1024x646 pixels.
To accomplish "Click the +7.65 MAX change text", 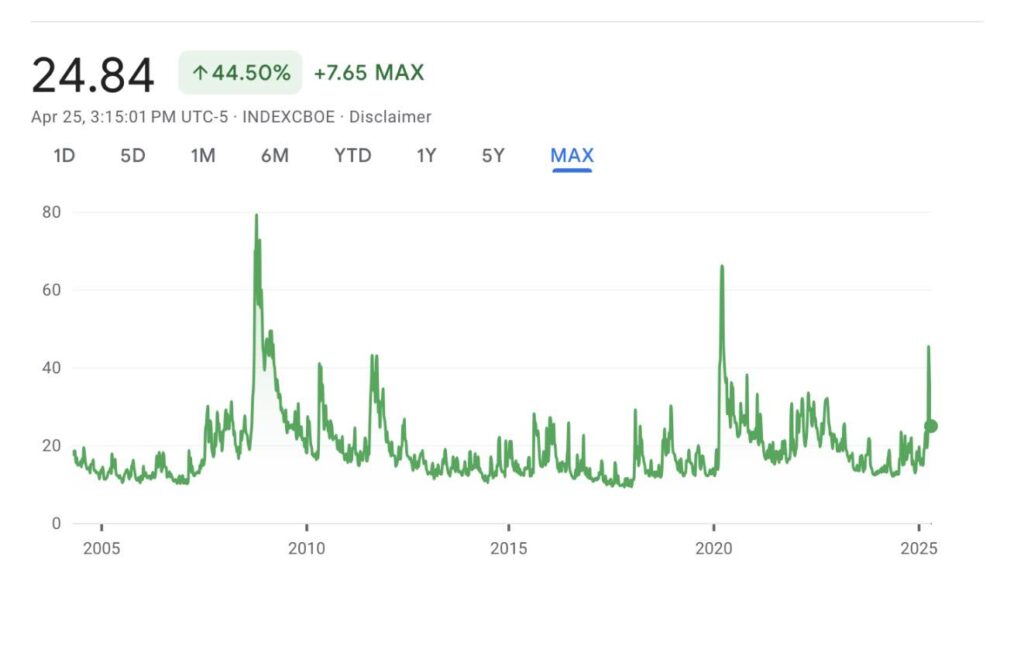I will point(369,73).
